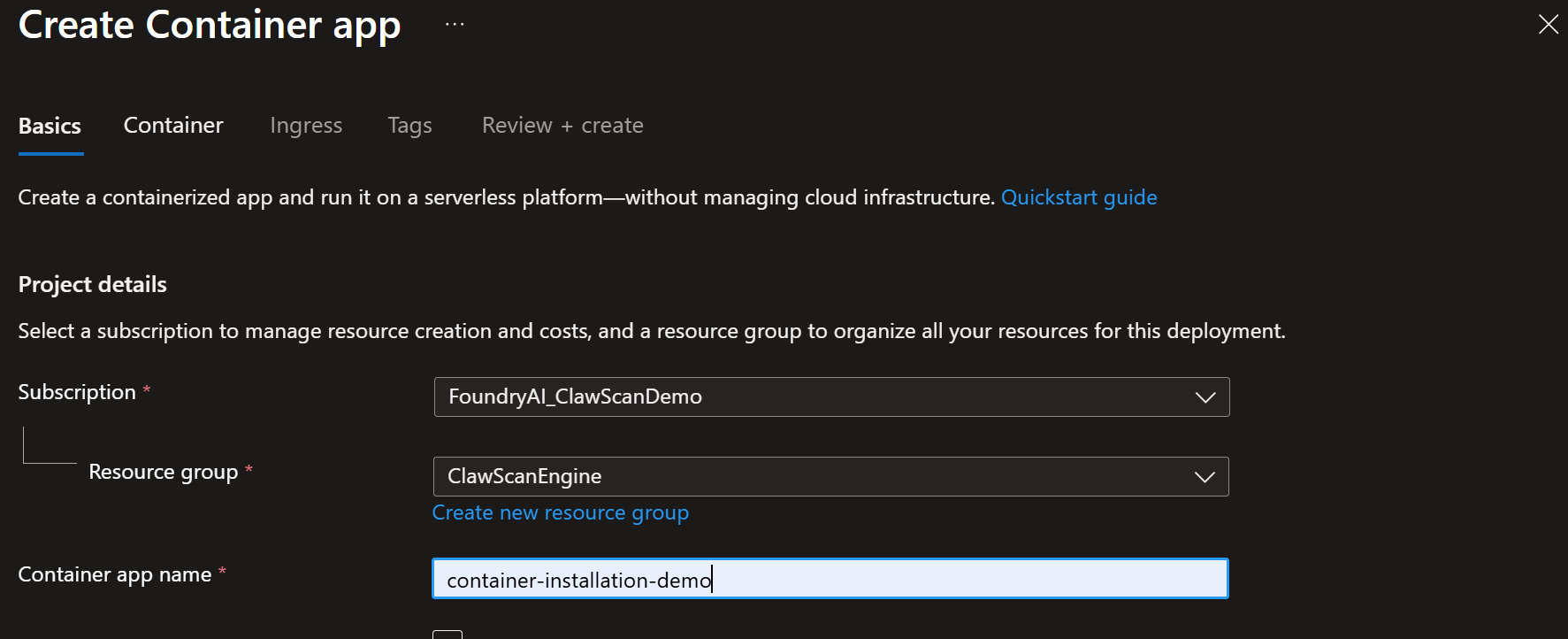Go to the Ingress tab
This screenshot has height=639, width=1568.
[306, 126]
